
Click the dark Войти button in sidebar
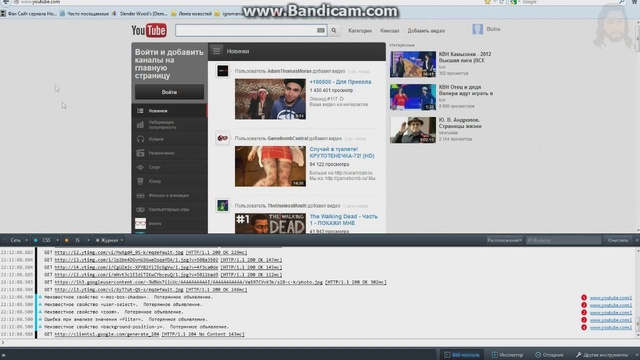point(169,92)
